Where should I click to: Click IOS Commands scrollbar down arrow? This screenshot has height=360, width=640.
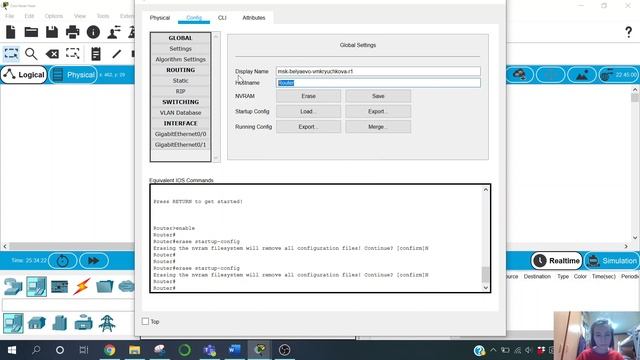click(x=486, y=287)
